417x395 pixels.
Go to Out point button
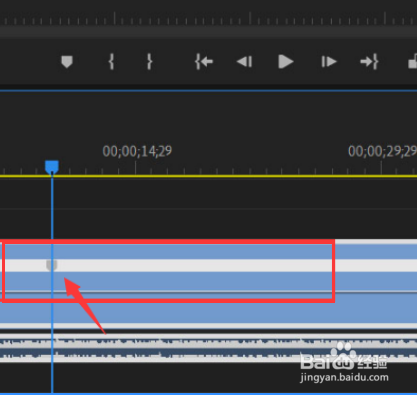pyautogui.click(x=369, y=62)
